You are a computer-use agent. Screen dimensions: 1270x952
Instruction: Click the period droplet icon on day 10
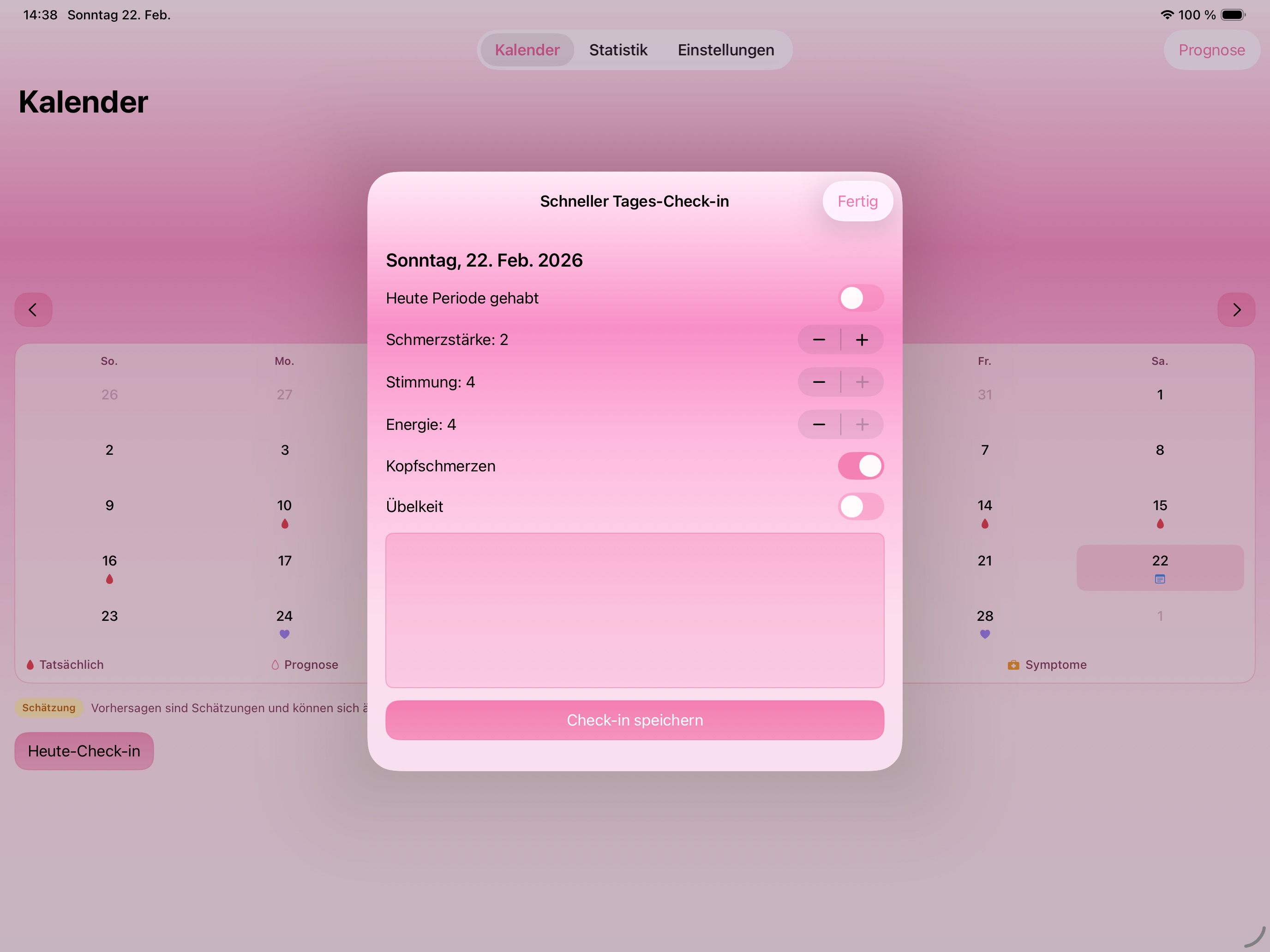(284, 524)
